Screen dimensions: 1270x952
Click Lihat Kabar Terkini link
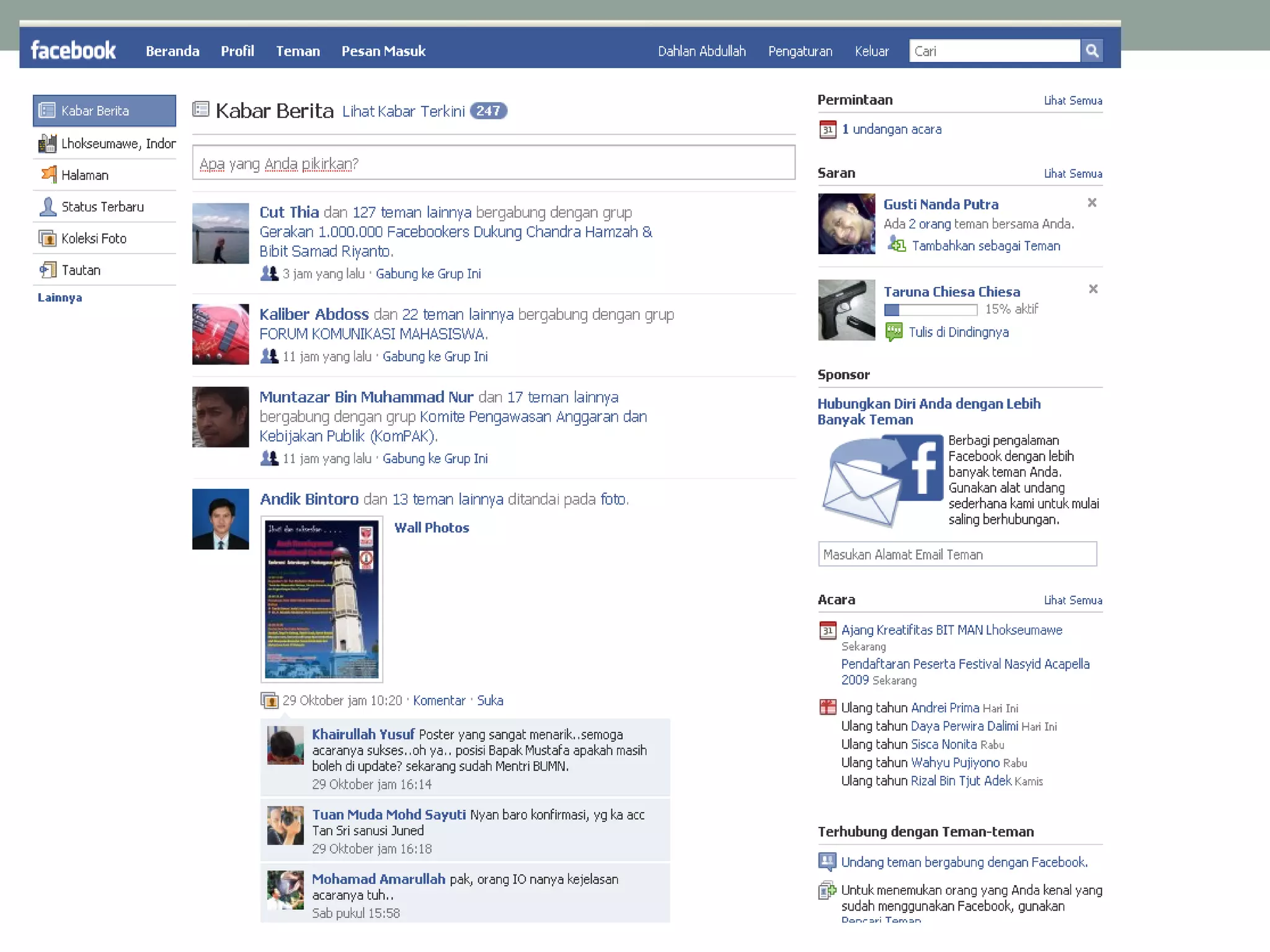(x=403, y=111)
